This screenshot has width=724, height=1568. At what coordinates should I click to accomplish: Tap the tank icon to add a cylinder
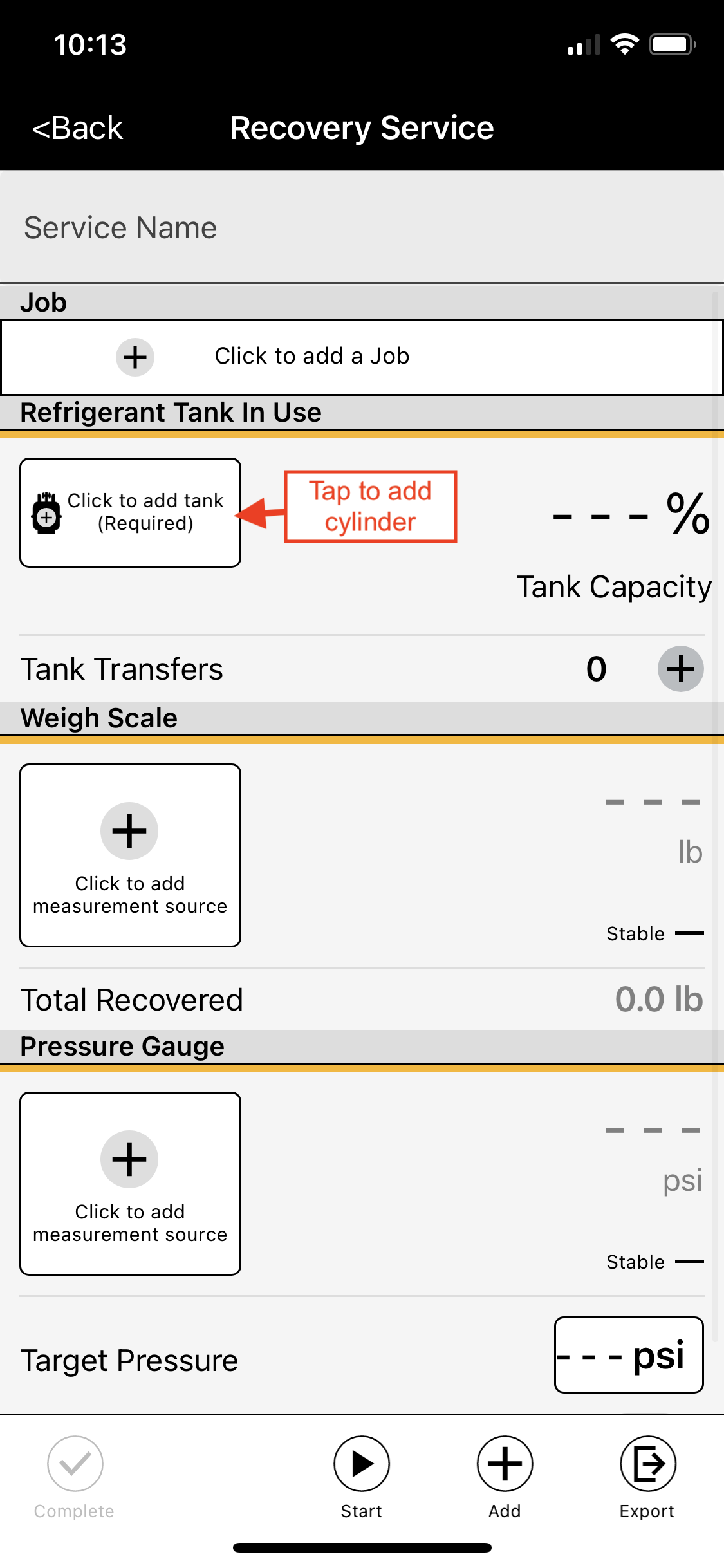[46, 513]
